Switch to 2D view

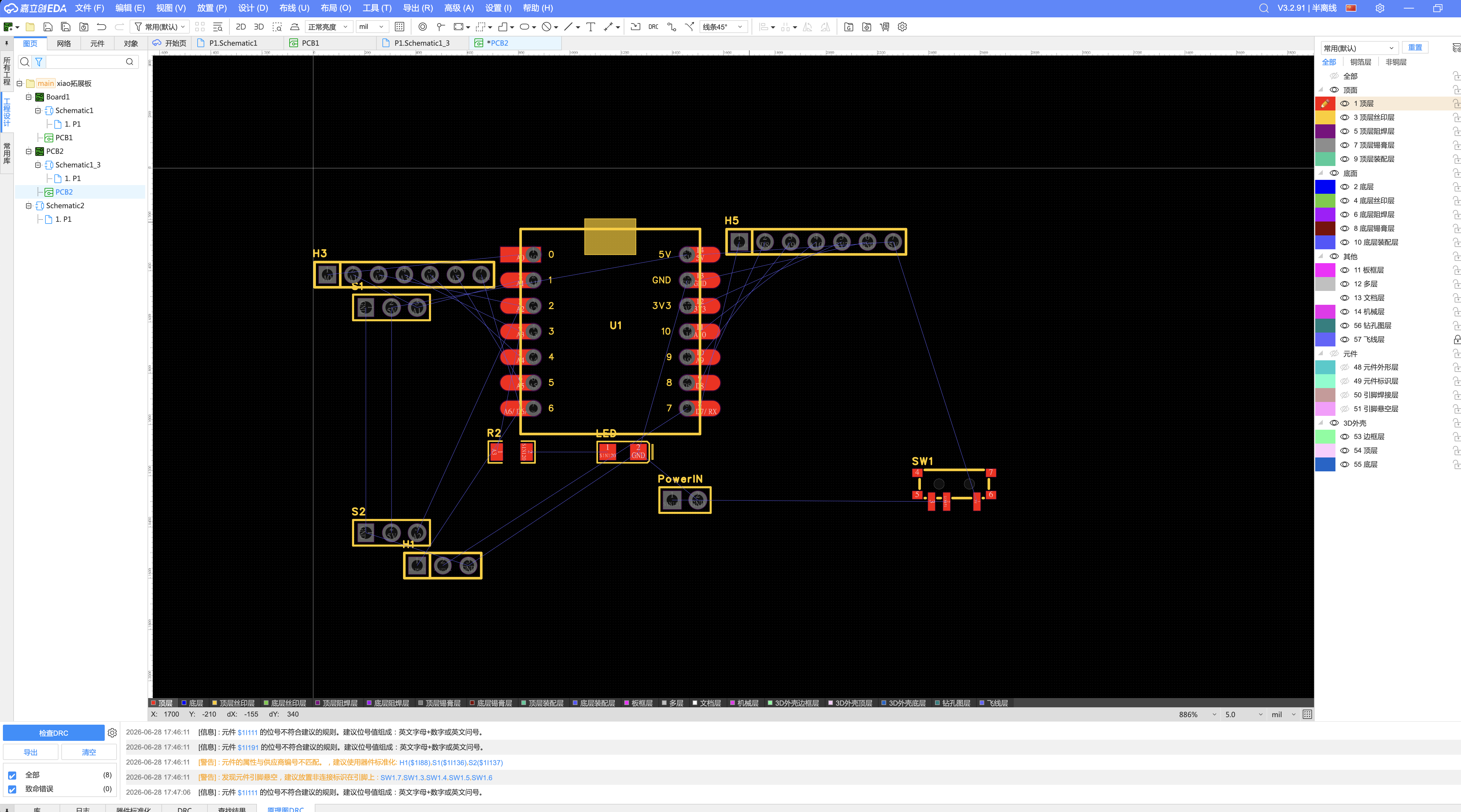tap(240, 27)
